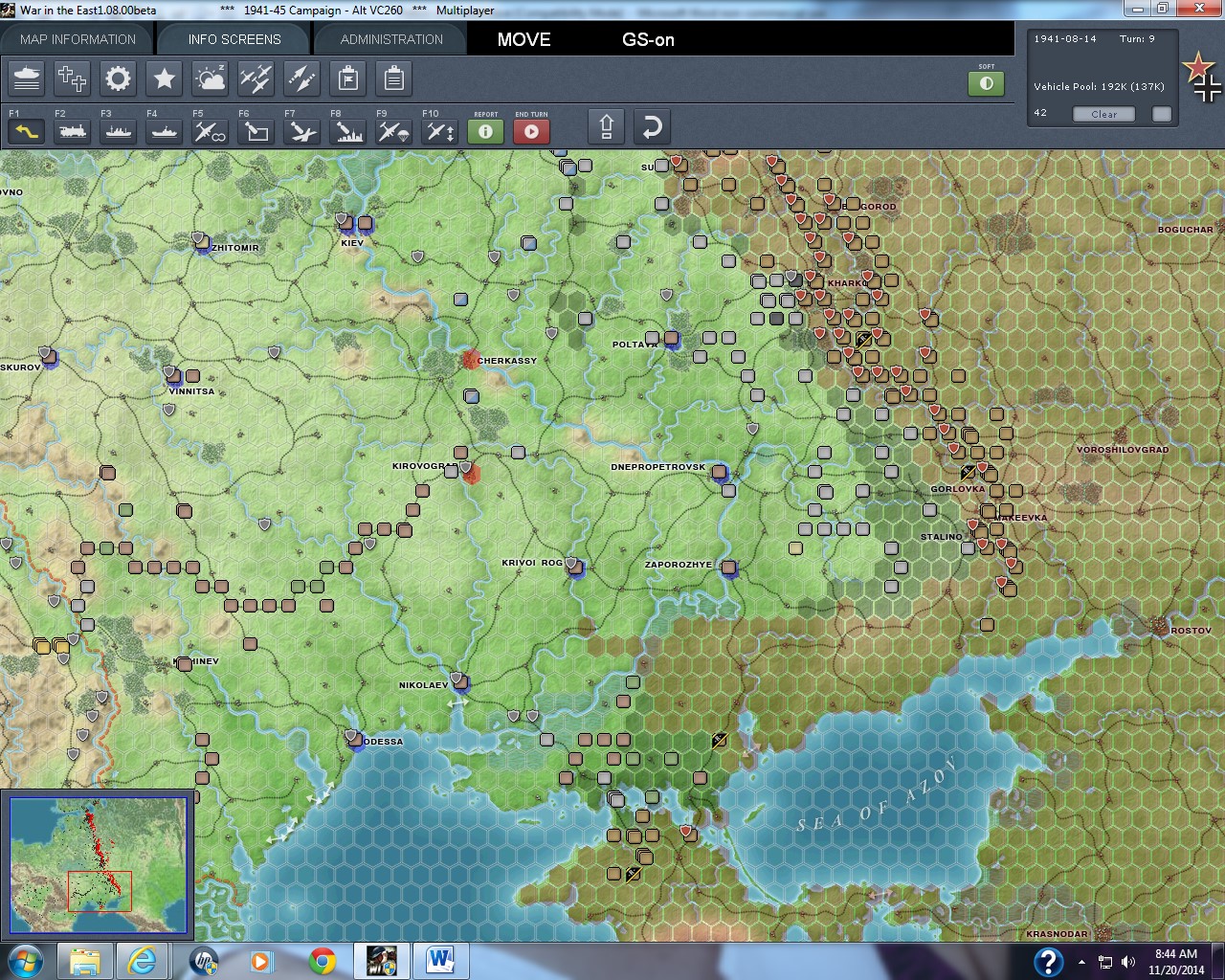Open Windows Explorer from the taskbar
The width and height of the screenshot is (1225, 980).
tap(85, 961)
